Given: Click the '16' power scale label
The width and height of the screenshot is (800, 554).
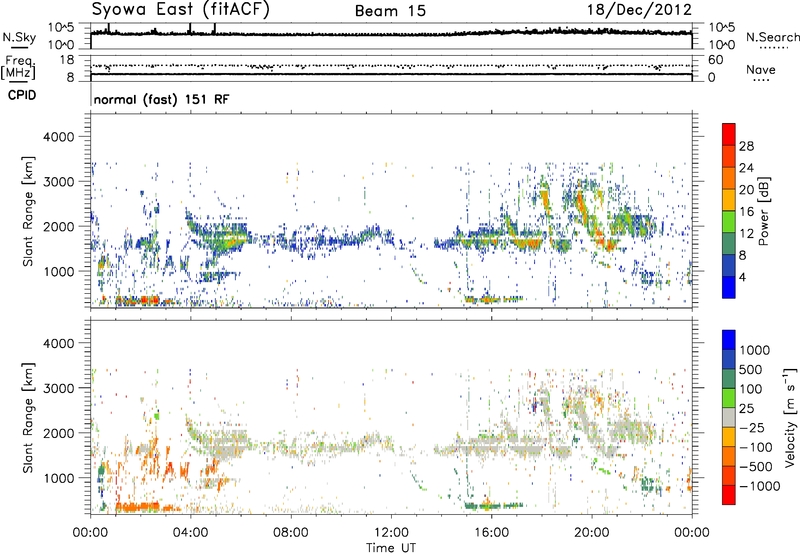Looking at the screenshot, I should pos(746,212).
